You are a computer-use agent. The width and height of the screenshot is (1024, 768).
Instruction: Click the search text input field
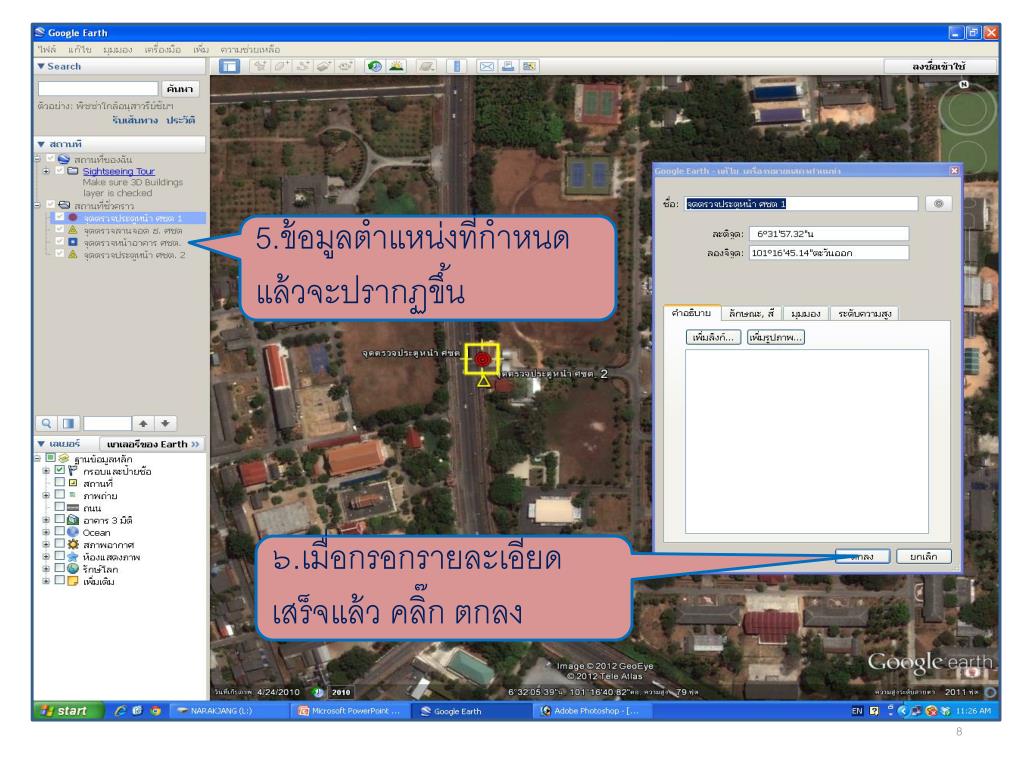(98, 88)
